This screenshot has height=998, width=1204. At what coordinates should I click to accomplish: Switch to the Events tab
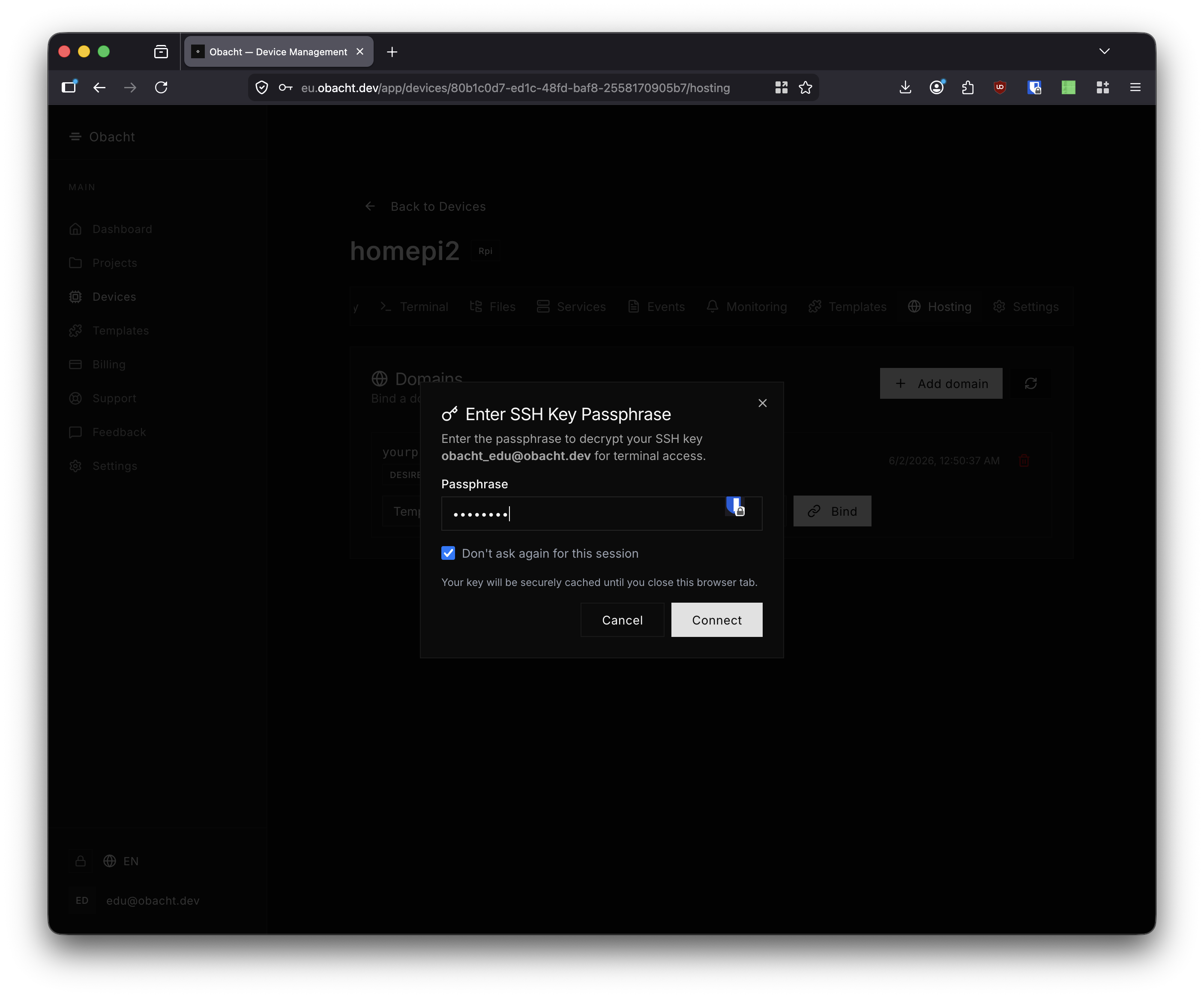(656, 307)
